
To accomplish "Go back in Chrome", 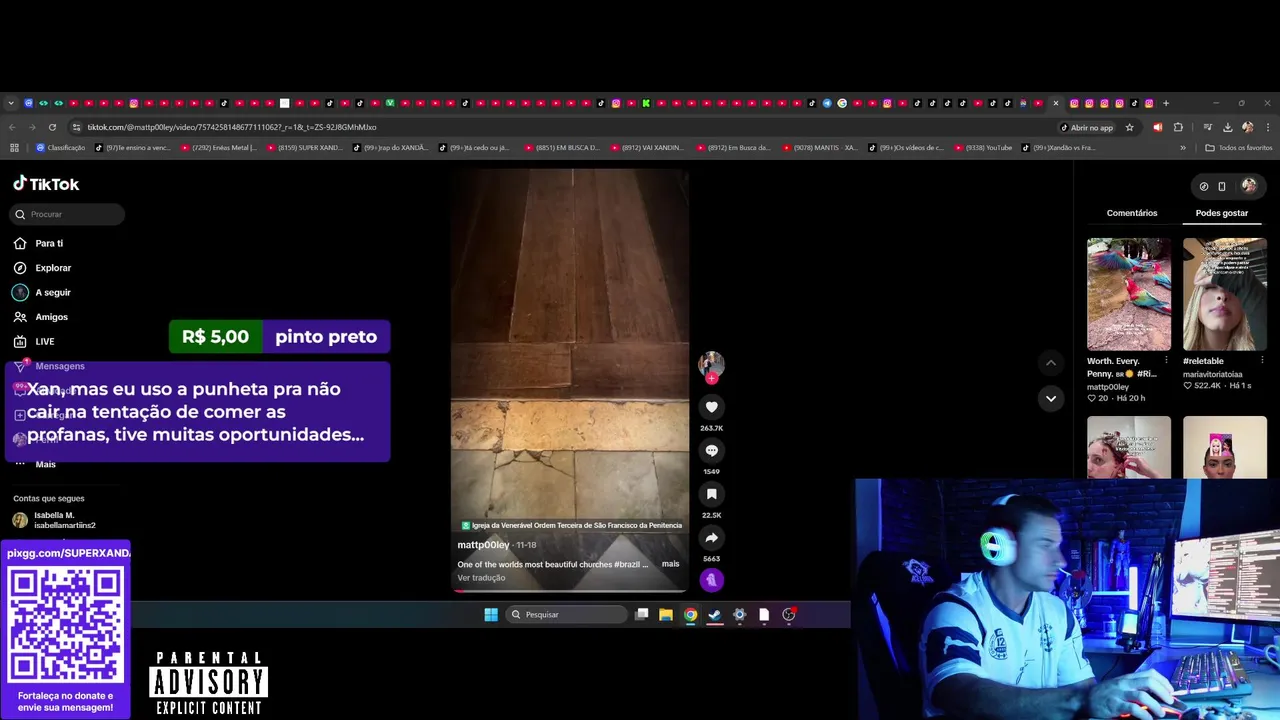I will pos(12,127).
